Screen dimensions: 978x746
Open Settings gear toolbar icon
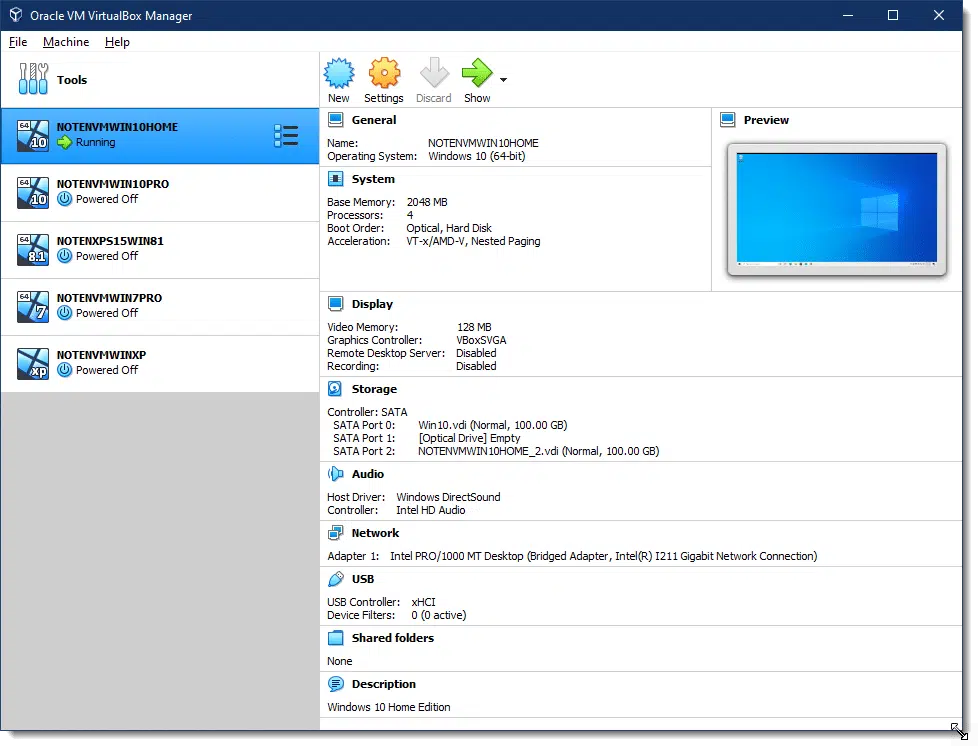[x=384, y=73]
